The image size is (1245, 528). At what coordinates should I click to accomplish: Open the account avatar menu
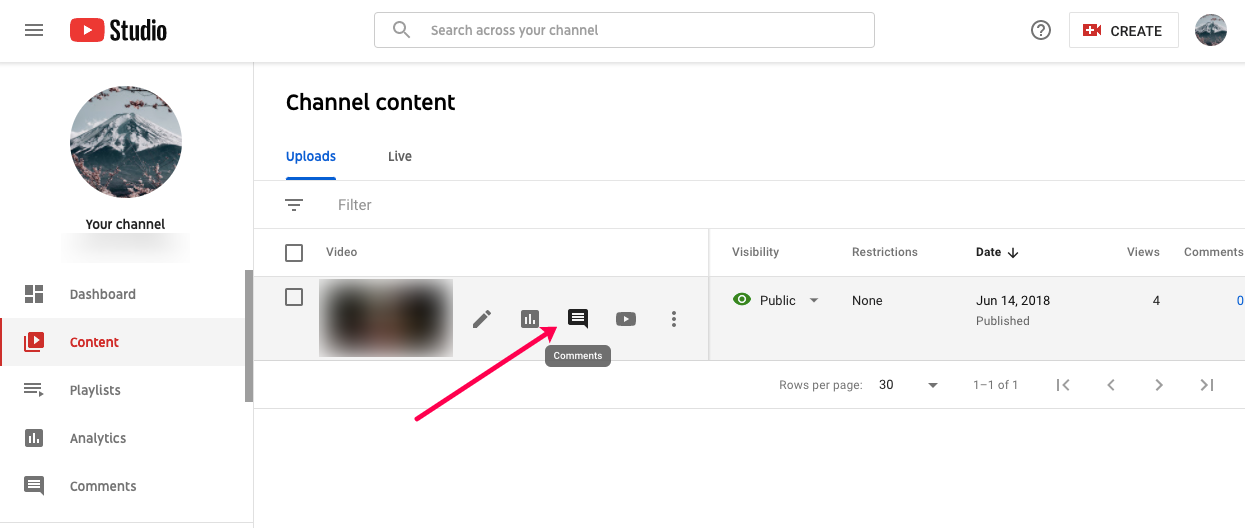(x=1211, y=30)
